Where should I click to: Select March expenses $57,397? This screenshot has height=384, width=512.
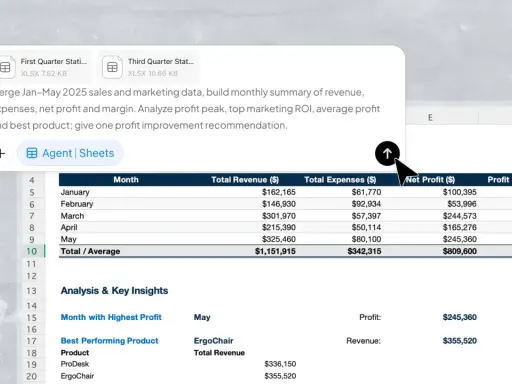pyautogui.click(x=366, y=216)
